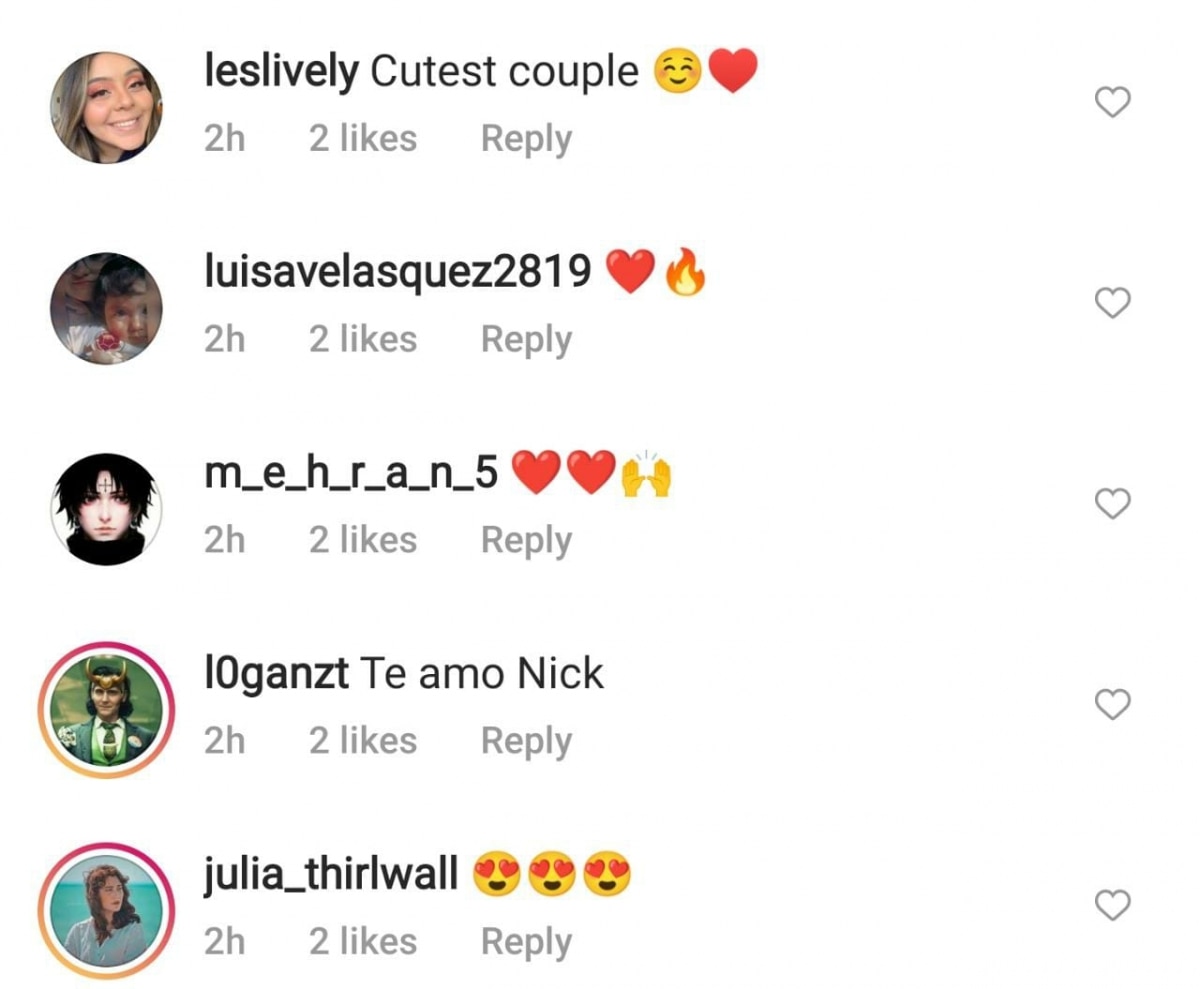Like the comment by leslively
This screenshot has height=989, width=1200.
(1113, 102)
